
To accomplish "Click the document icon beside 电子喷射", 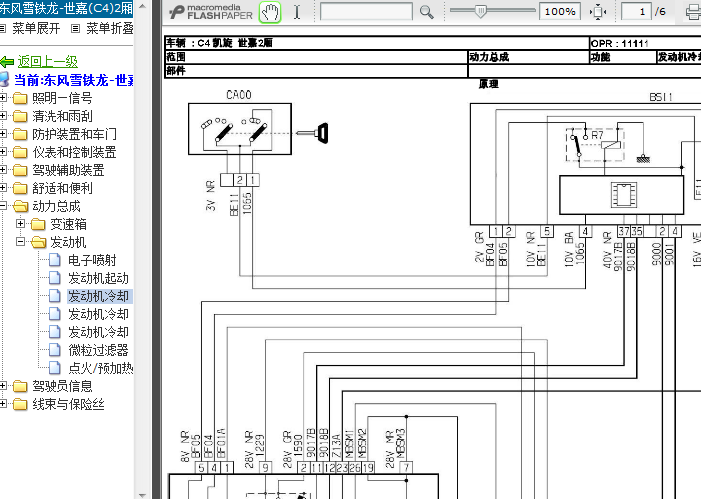I will pyautogui.click(x=55, y=260).
